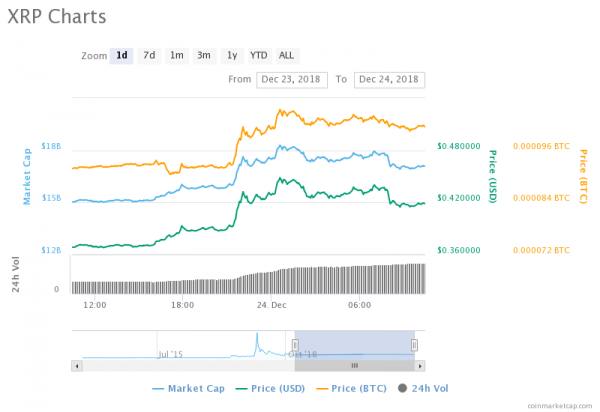Click the 24. Dec time axis label

pyautogui.click(x=272, y=305)
